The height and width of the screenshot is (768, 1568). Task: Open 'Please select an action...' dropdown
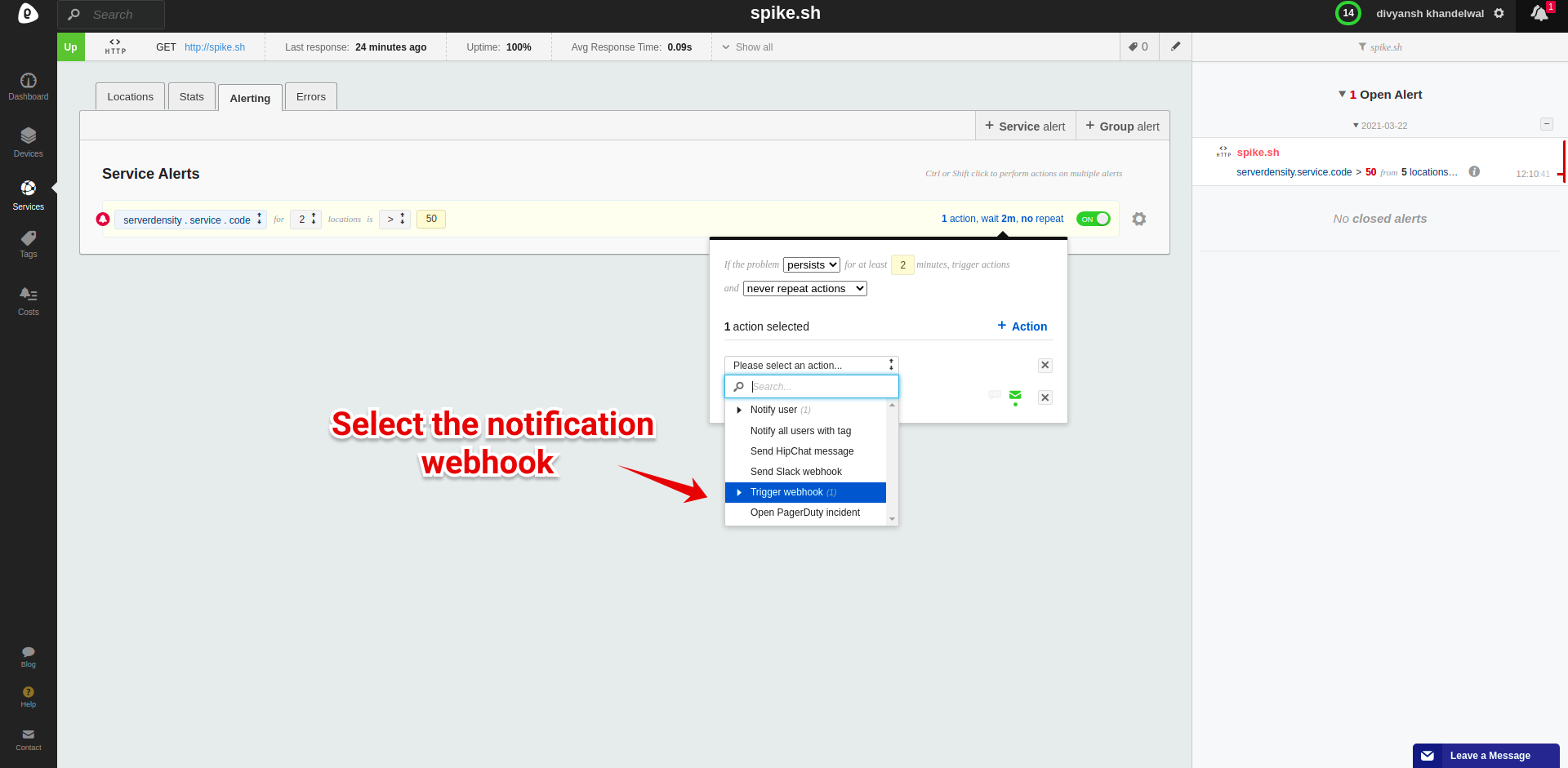coord(812,365)
